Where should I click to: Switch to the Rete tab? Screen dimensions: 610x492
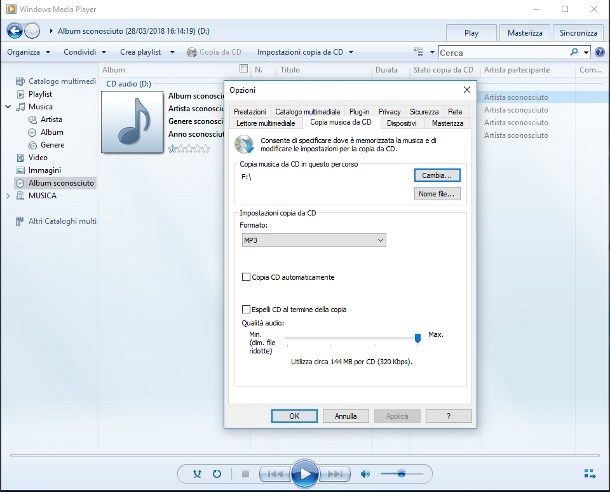tap(455, 112)
